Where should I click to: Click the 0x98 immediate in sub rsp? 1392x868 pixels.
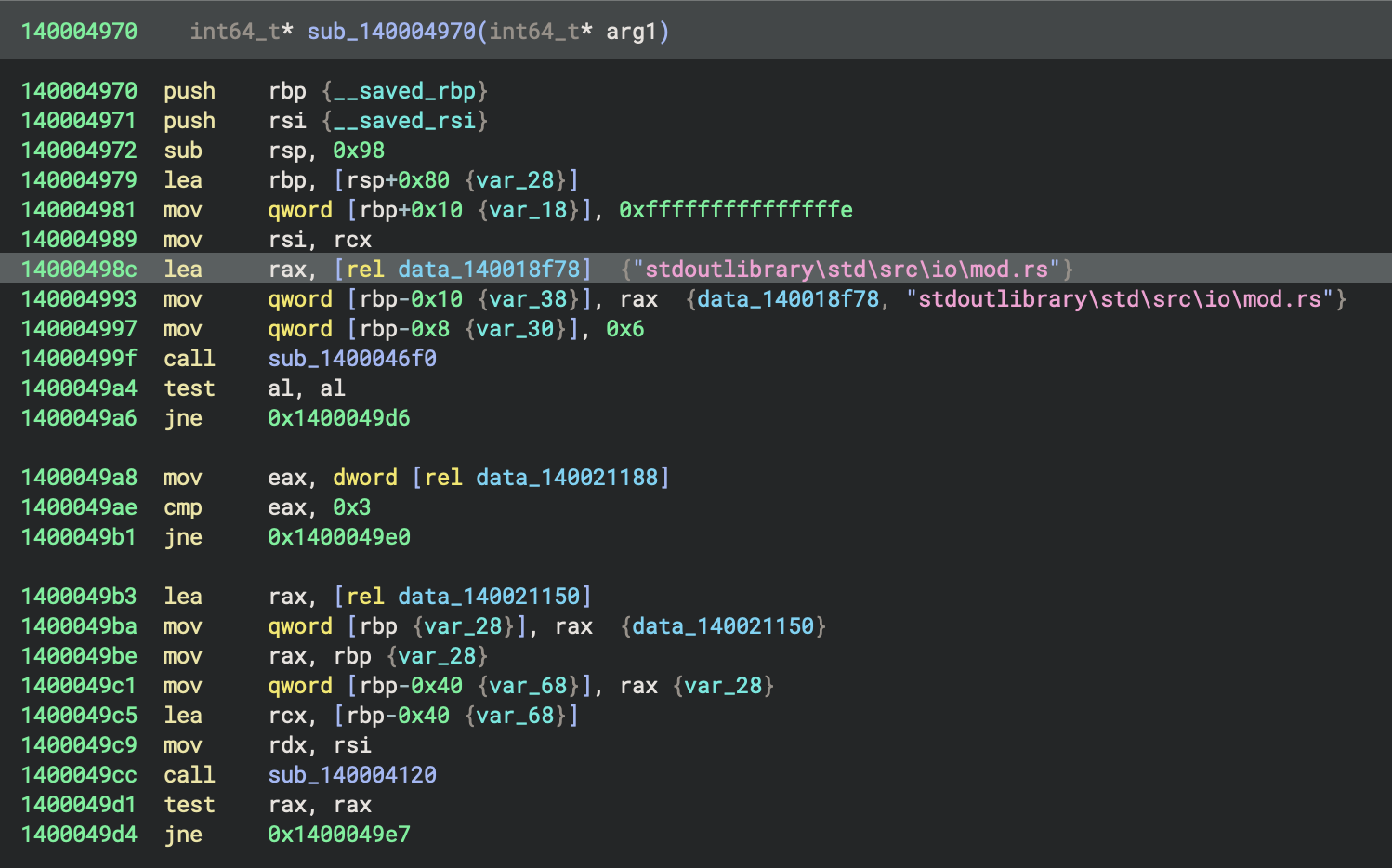(x=359, y=151)
